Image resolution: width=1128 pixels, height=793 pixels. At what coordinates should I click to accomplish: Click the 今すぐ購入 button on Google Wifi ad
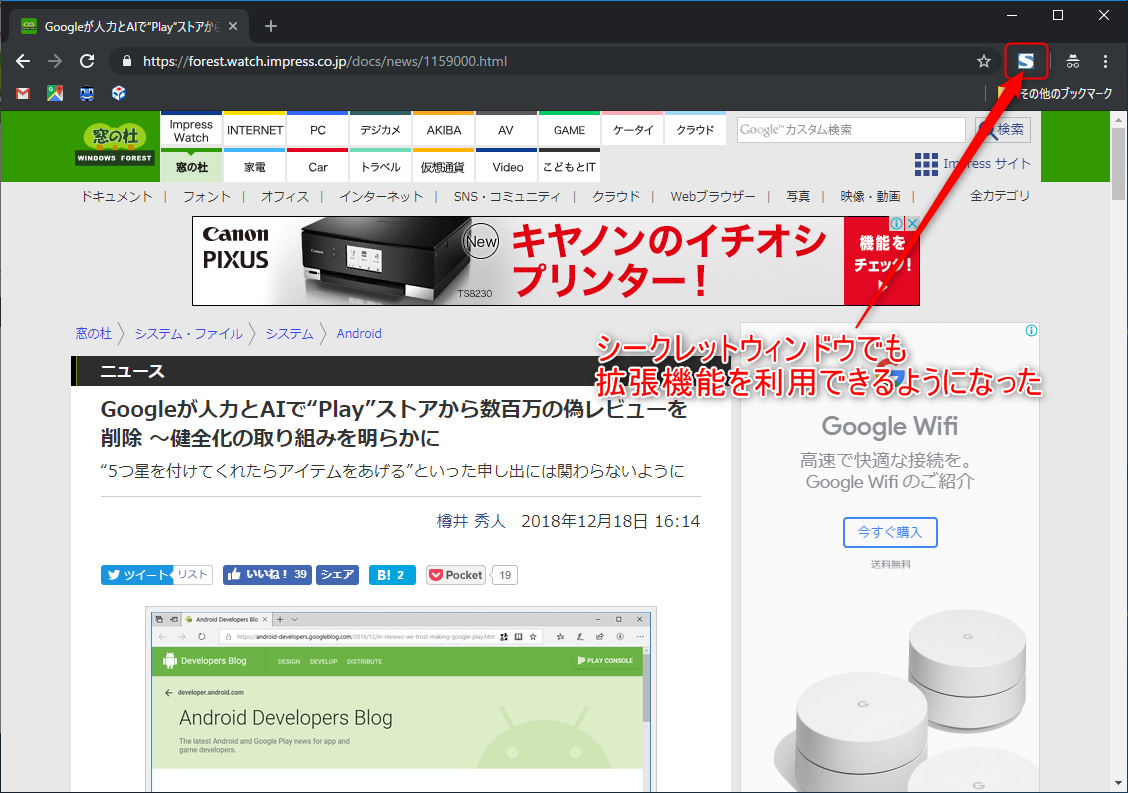pos(889,532)
